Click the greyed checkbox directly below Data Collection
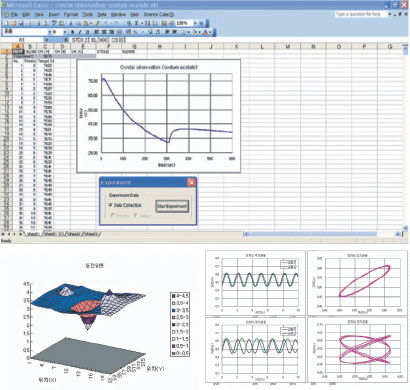Screen dimensions: 410x390 pos(112,216)
